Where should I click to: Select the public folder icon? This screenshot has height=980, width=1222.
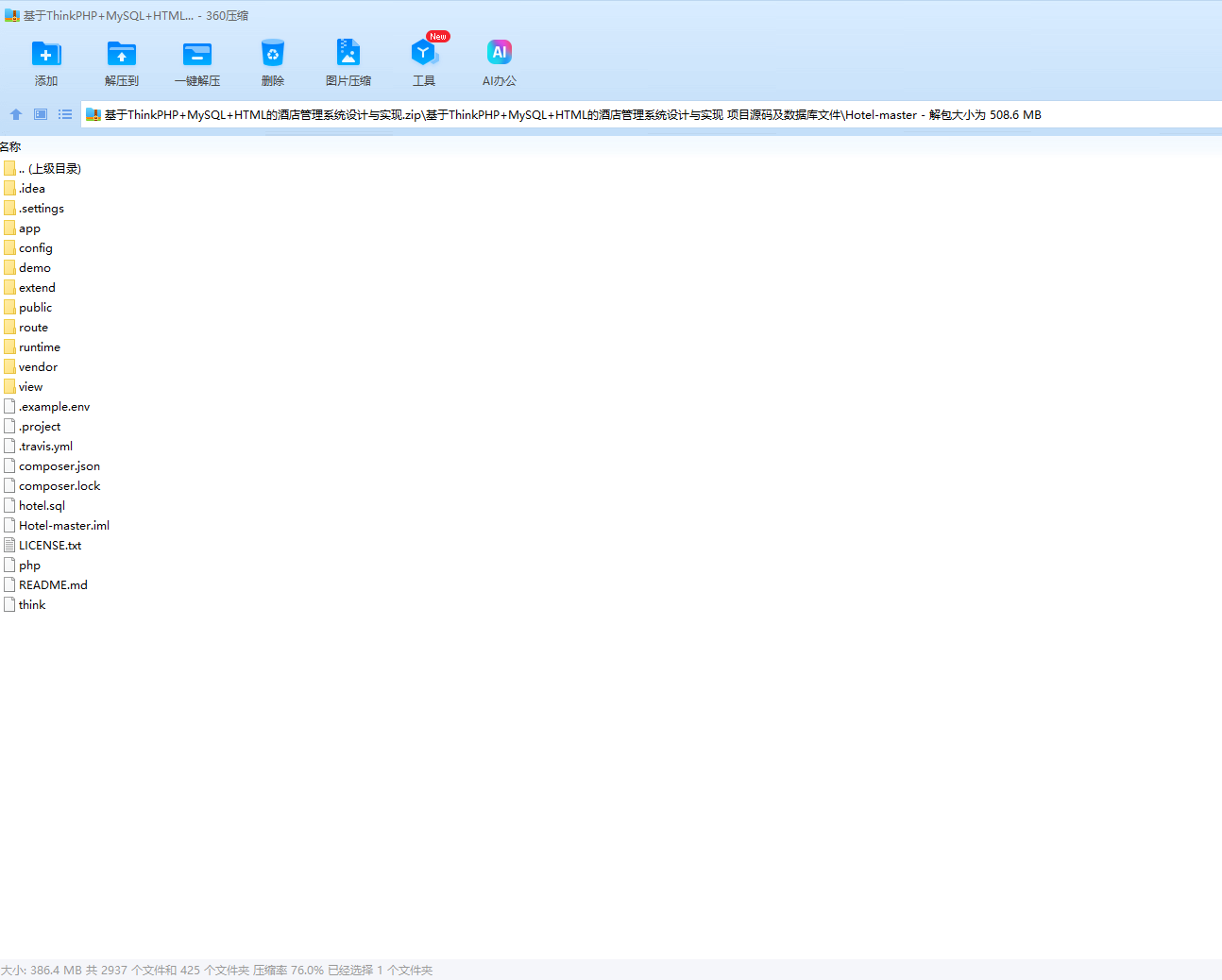click(9, 307)
